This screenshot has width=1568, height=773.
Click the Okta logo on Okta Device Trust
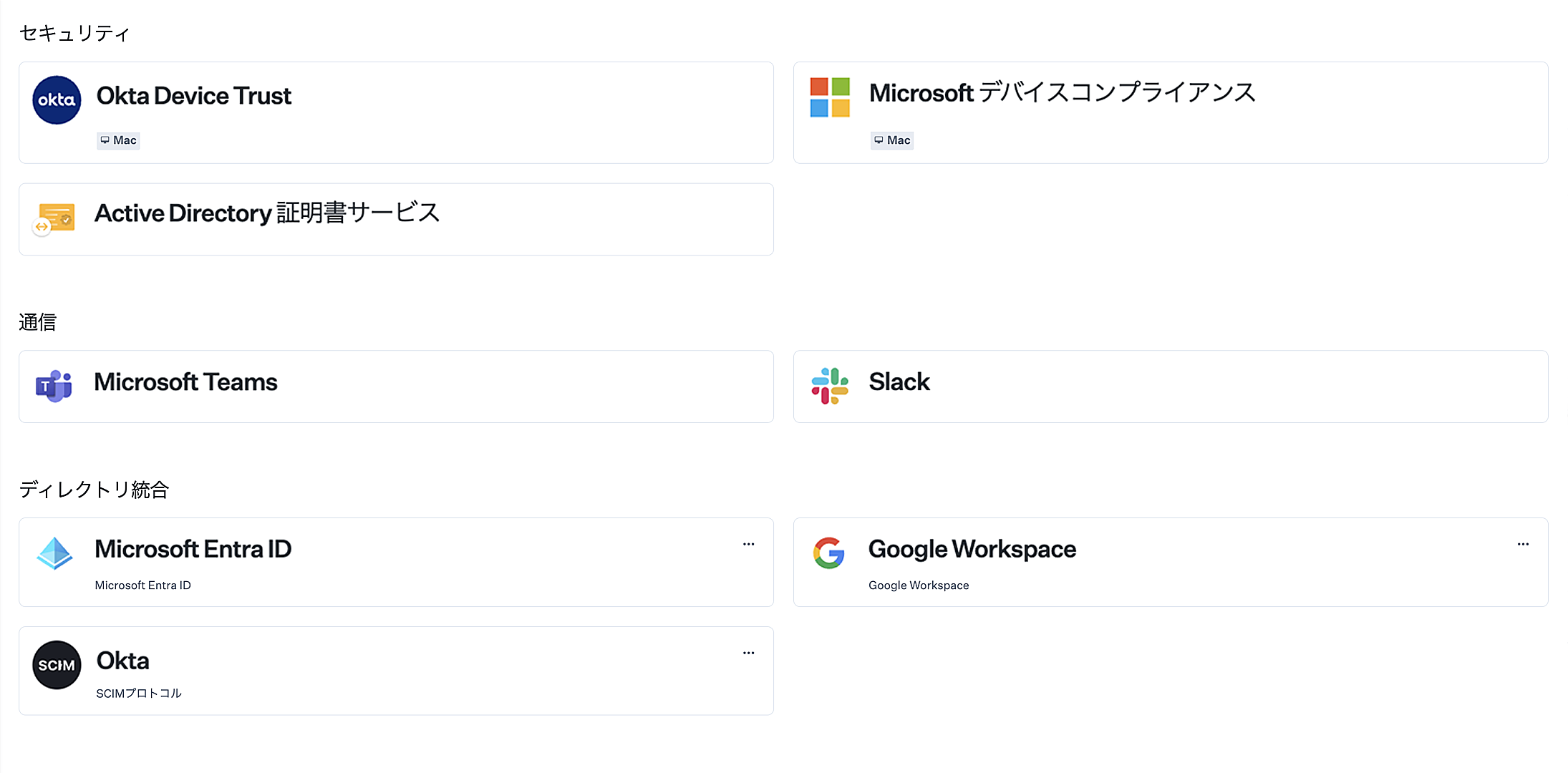(56, 100)
